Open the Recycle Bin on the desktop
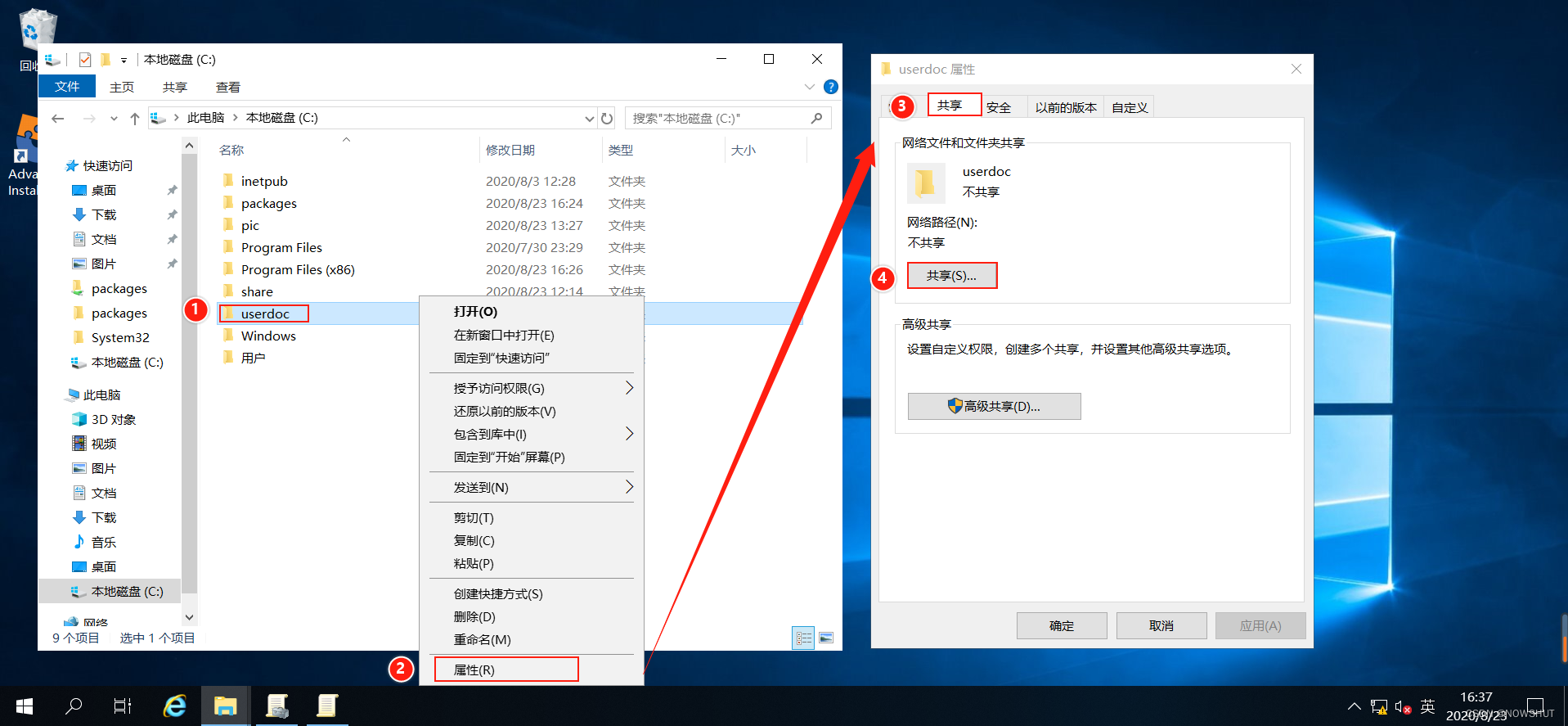Screen dimensions: 1568x726 coord(37,29)
